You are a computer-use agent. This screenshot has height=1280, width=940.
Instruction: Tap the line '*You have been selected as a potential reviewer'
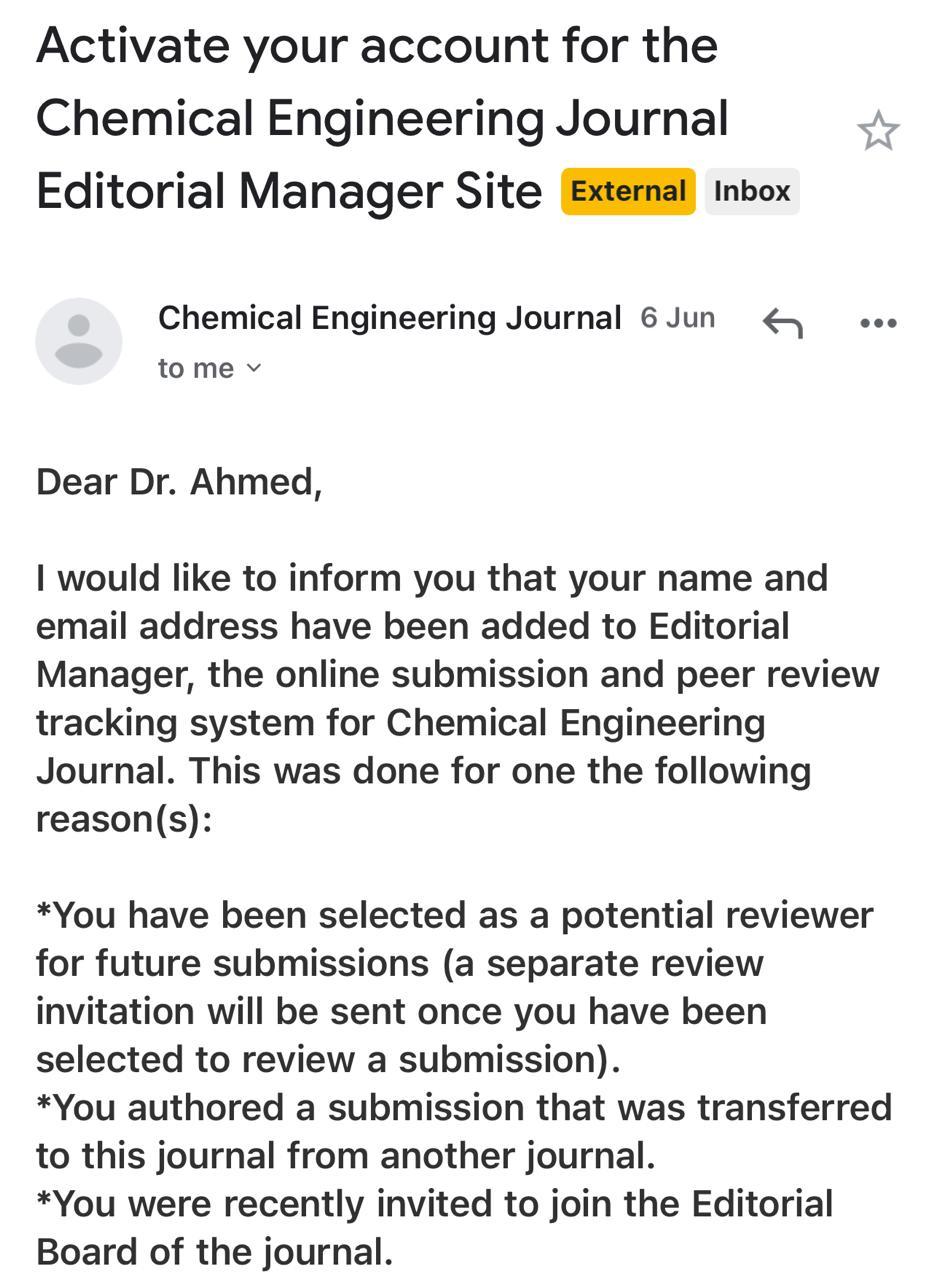click(455, 915)
